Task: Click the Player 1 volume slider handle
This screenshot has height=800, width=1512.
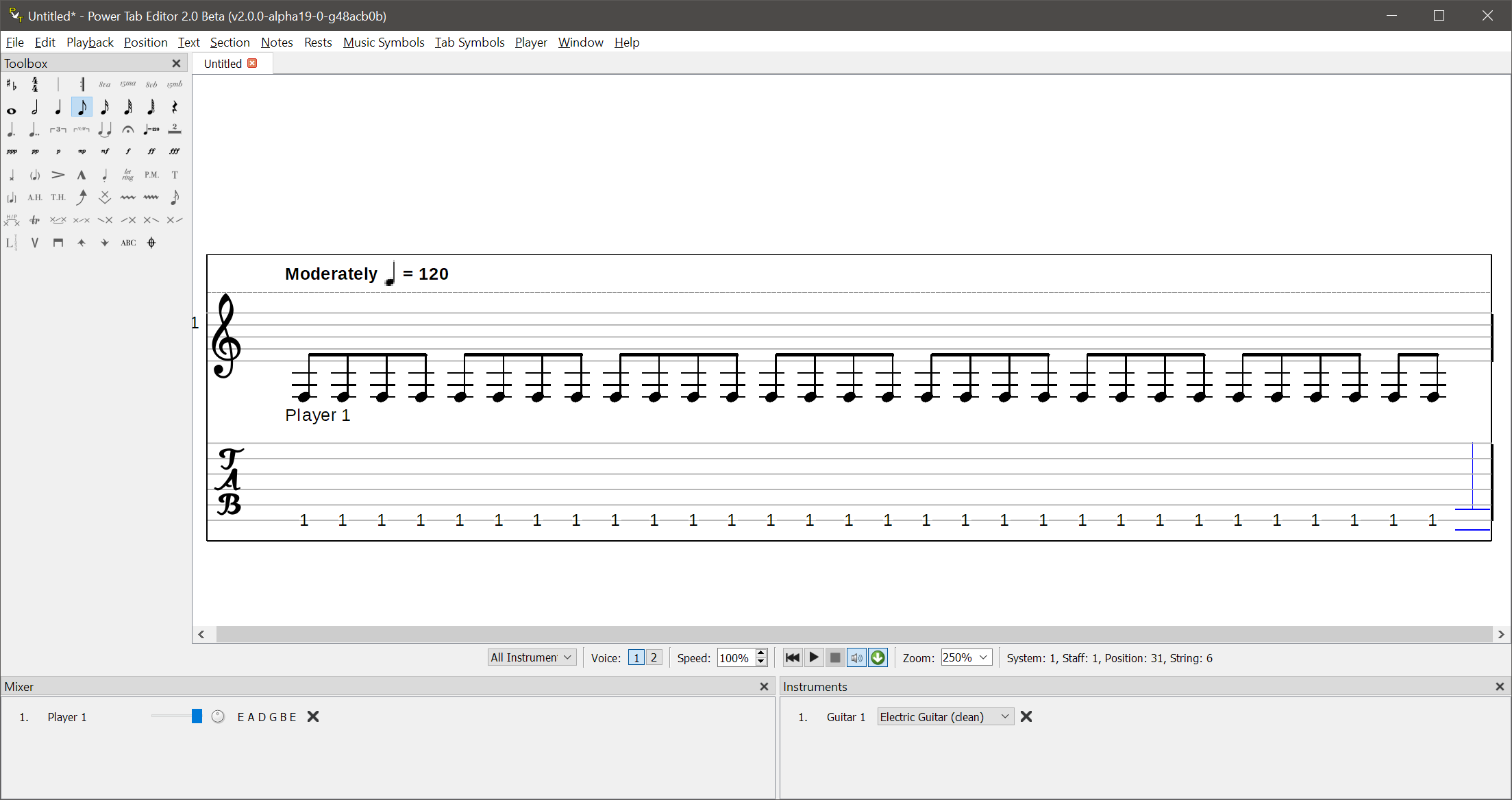Action: [197, 716]
